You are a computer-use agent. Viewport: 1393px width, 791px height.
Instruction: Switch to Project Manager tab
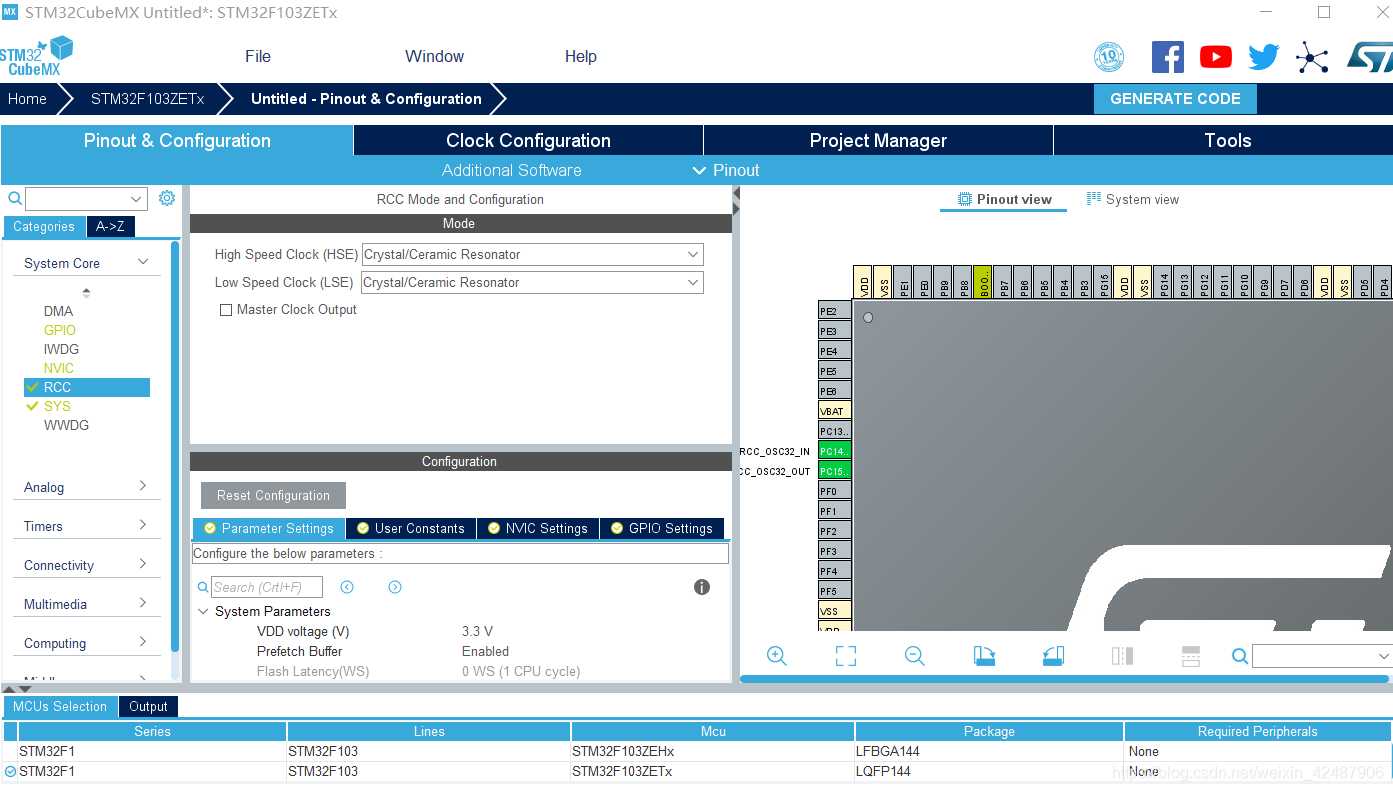[878, 141]
